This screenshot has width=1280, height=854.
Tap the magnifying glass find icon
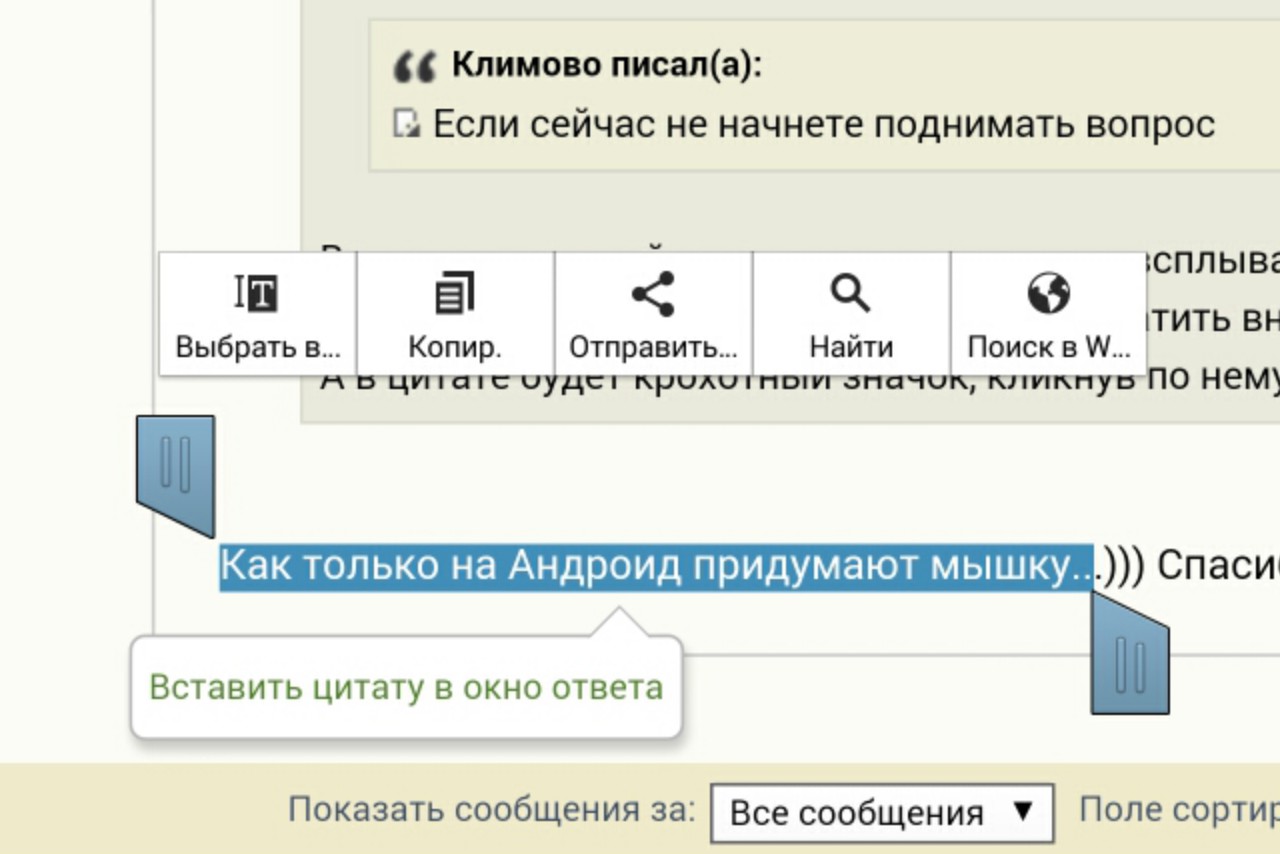coord(850,294)
